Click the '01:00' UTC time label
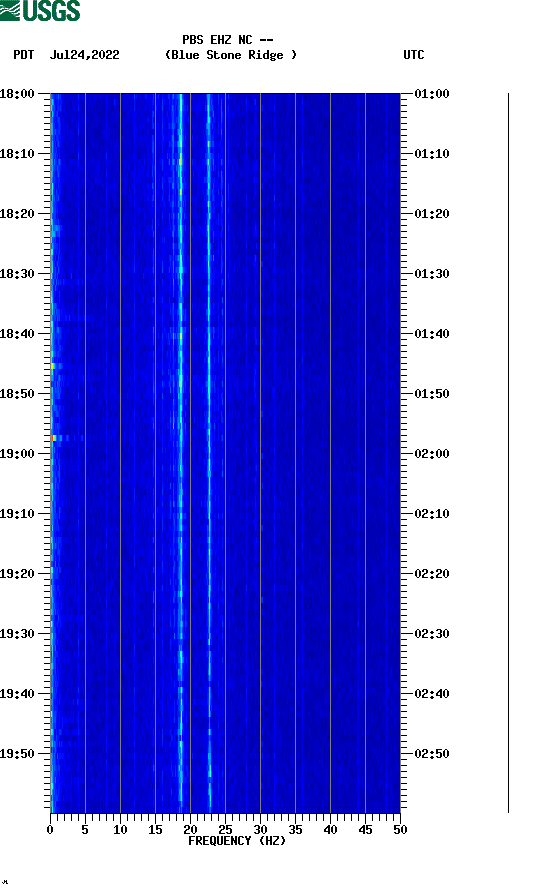Screen dimensions: 552x893 click(x=432, y=93)
